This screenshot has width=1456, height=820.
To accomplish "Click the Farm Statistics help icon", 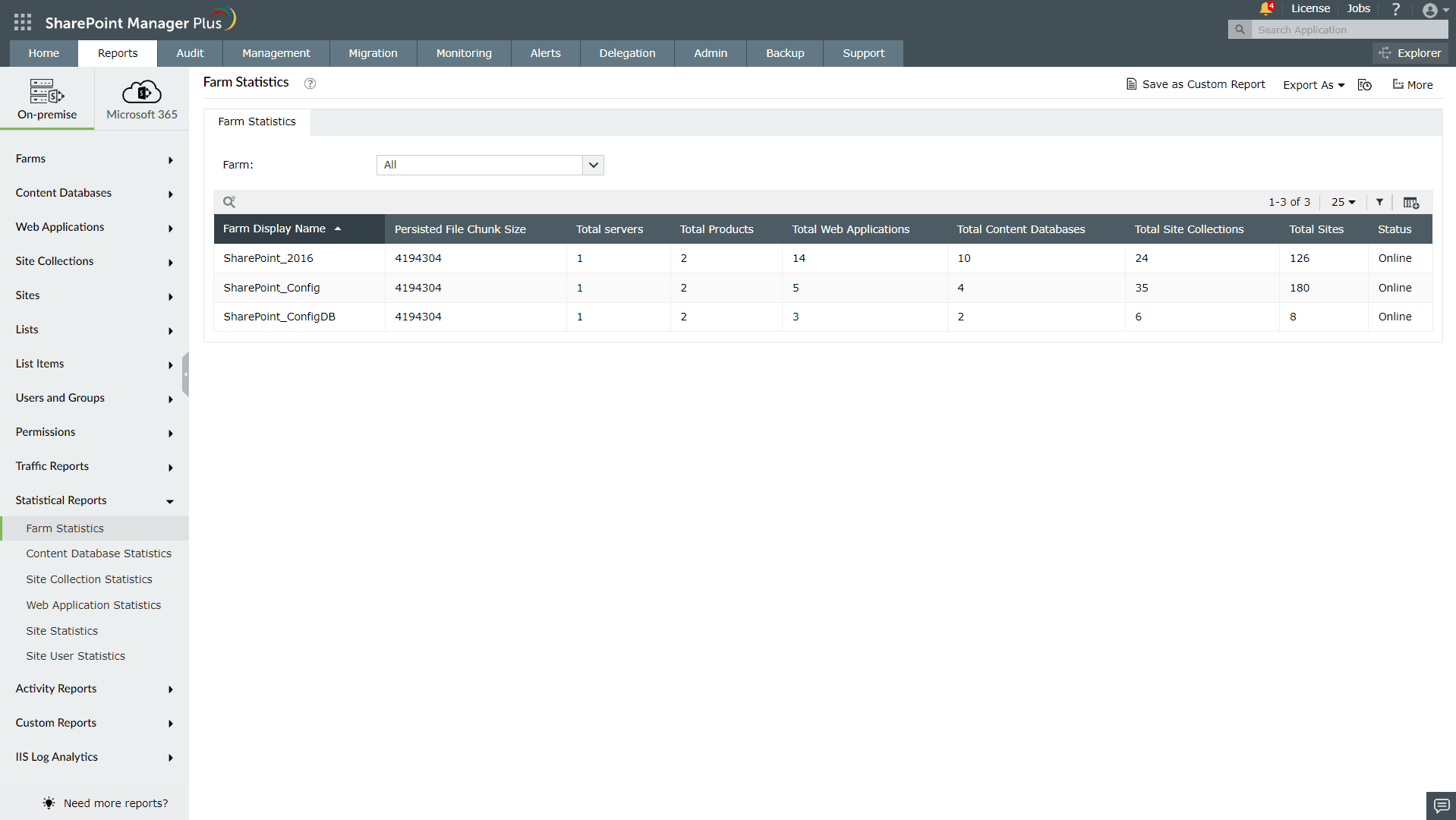I will click(310, 84).
